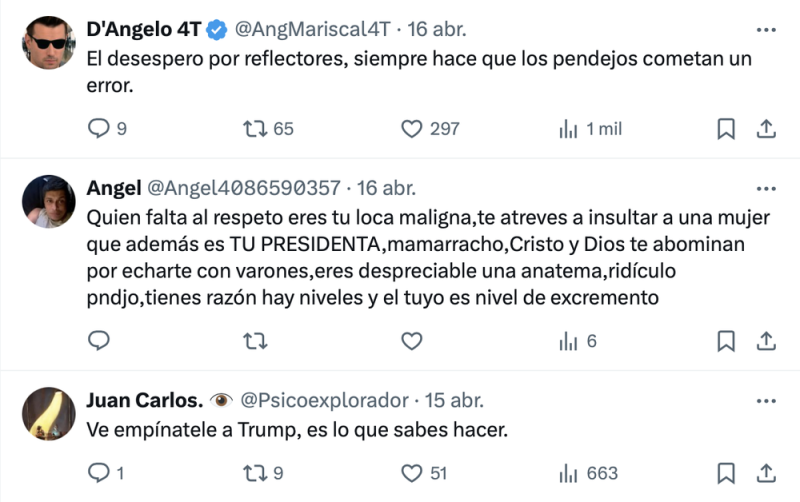Share D'Angelo 4T's tweet

pos(766,128)
